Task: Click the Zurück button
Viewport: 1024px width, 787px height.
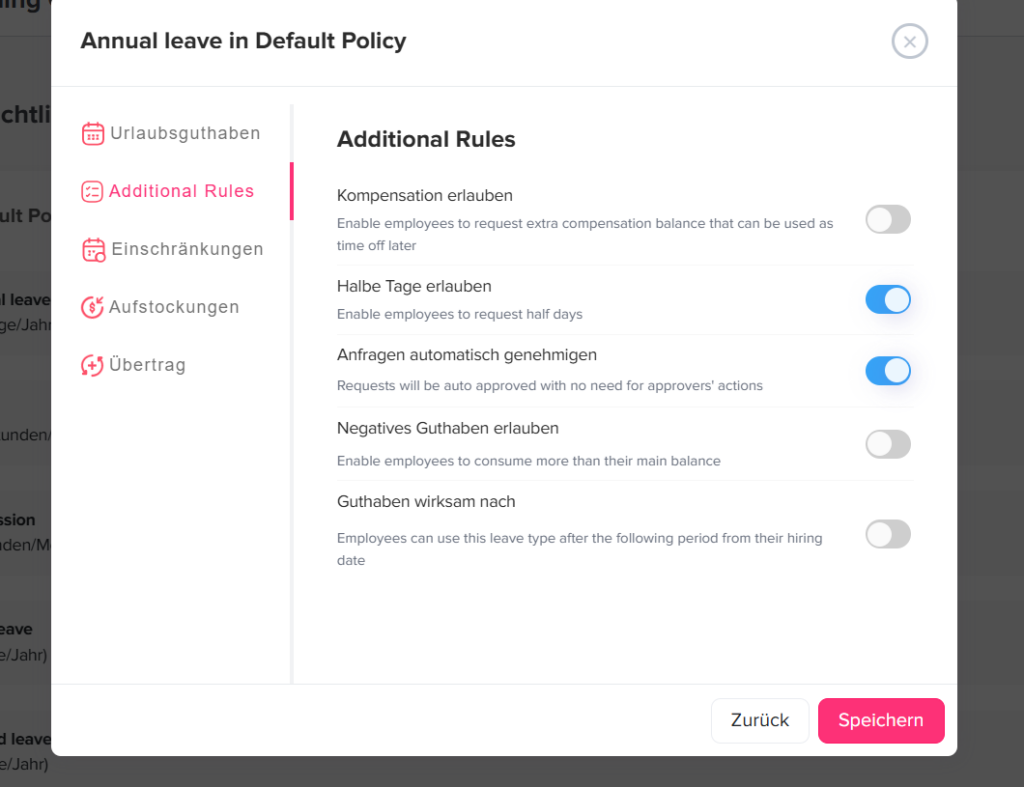Action: point(759,720)
